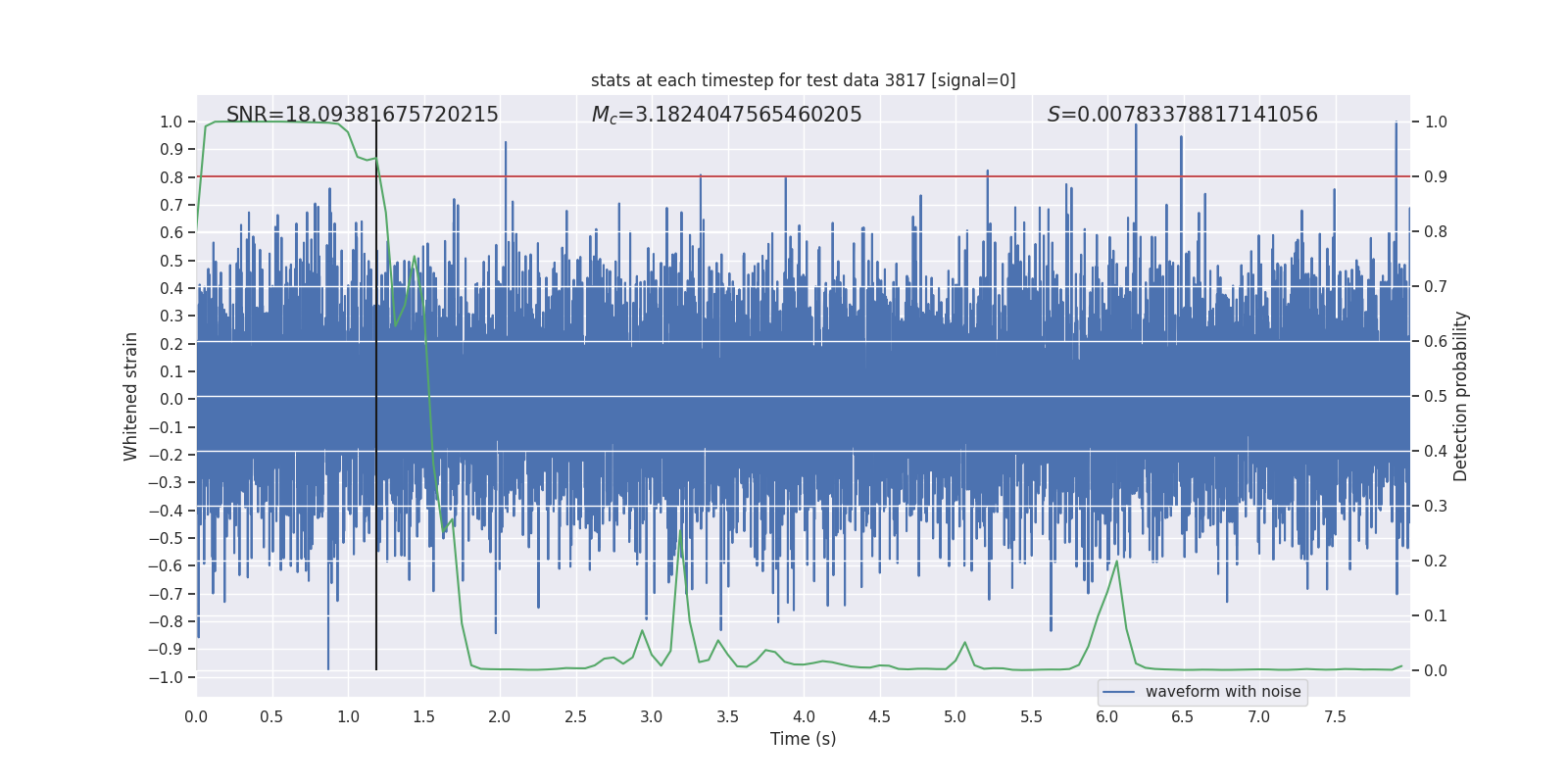
Task: Click the 3.0 tick on the time axis
Action: tap(652, 716)
